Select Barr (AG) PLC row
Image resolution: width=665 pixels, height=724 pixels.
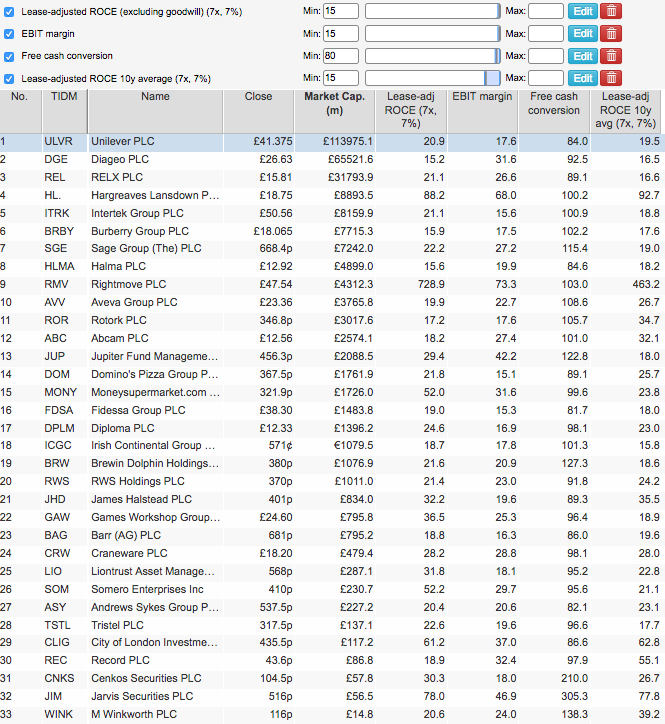tap(332, 536)
